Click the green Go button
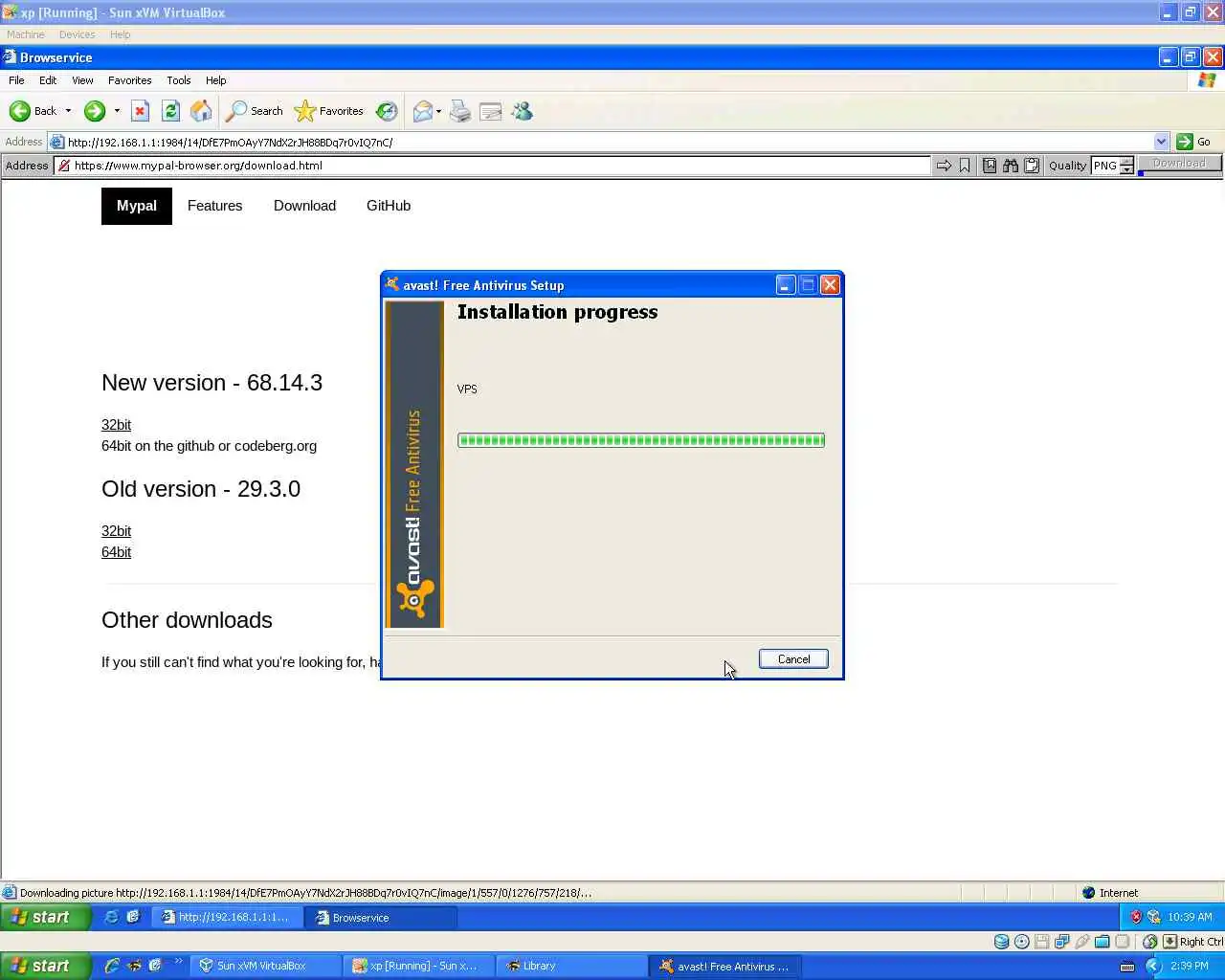1225x980 pixels. tap(1193, 142)
